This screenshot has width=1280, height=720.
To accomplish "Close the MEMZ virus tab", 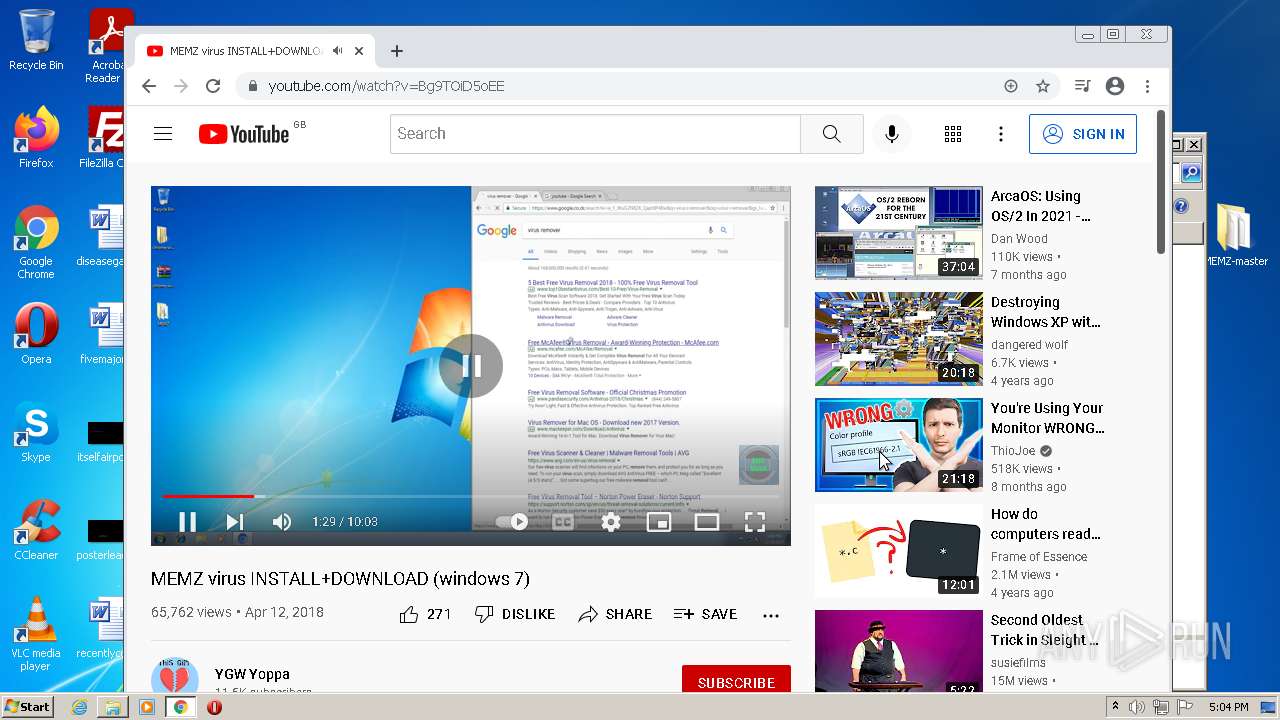I will pos(359,51).
